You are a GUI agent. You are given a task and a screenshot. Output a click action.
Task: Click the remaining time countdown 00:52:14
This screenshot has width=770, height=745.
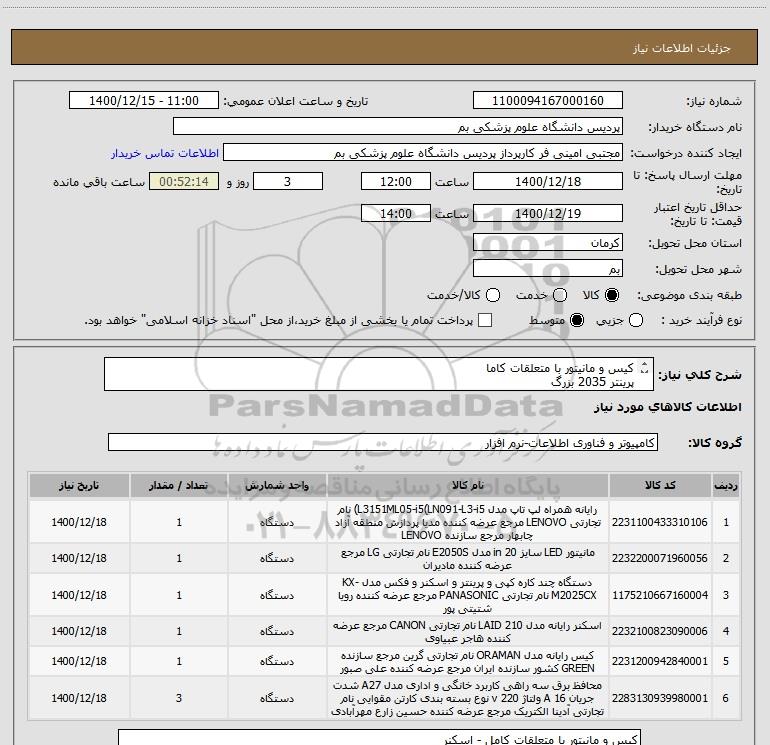click(x=184, y=181)
